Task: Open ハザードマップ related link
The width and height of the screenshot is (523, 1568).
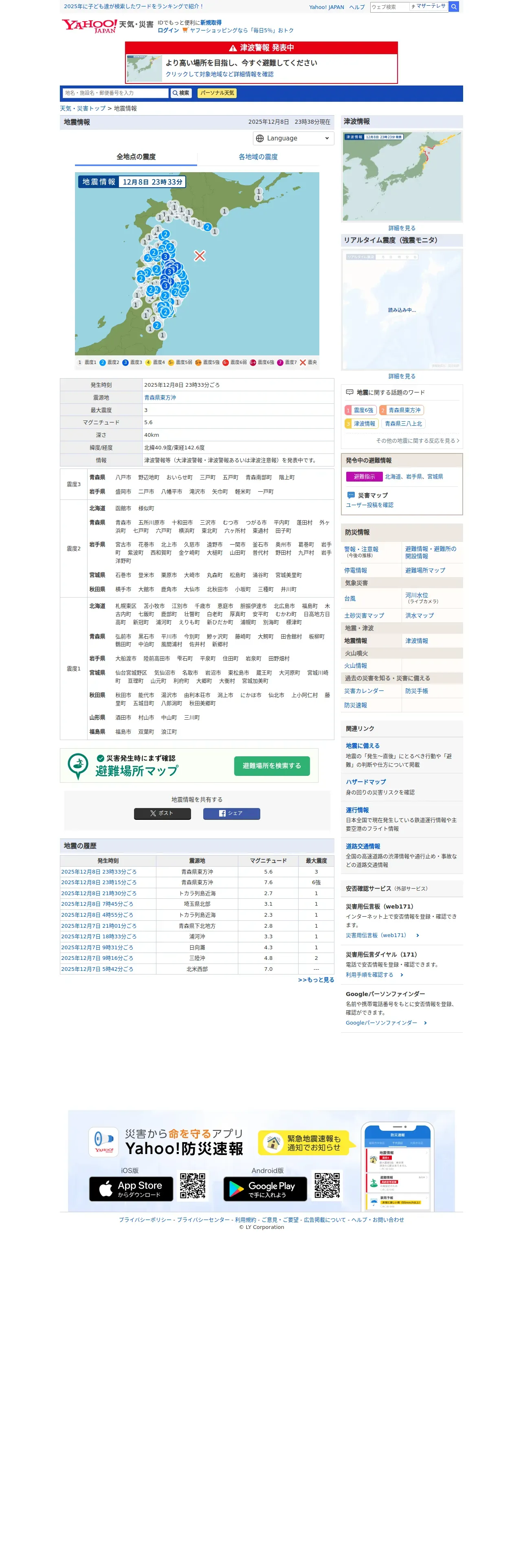Action: pos(366,782)
